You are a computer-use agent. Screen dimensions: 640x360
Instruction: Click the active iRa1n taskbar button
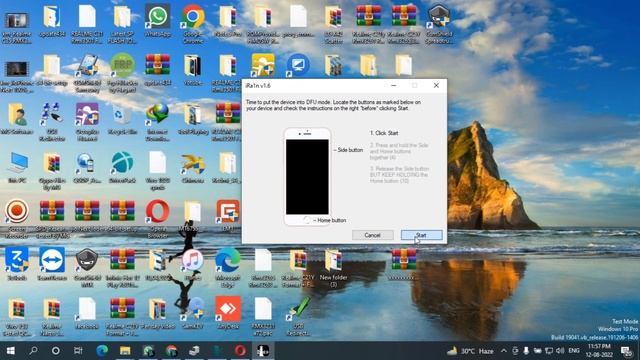click(263, 351)
